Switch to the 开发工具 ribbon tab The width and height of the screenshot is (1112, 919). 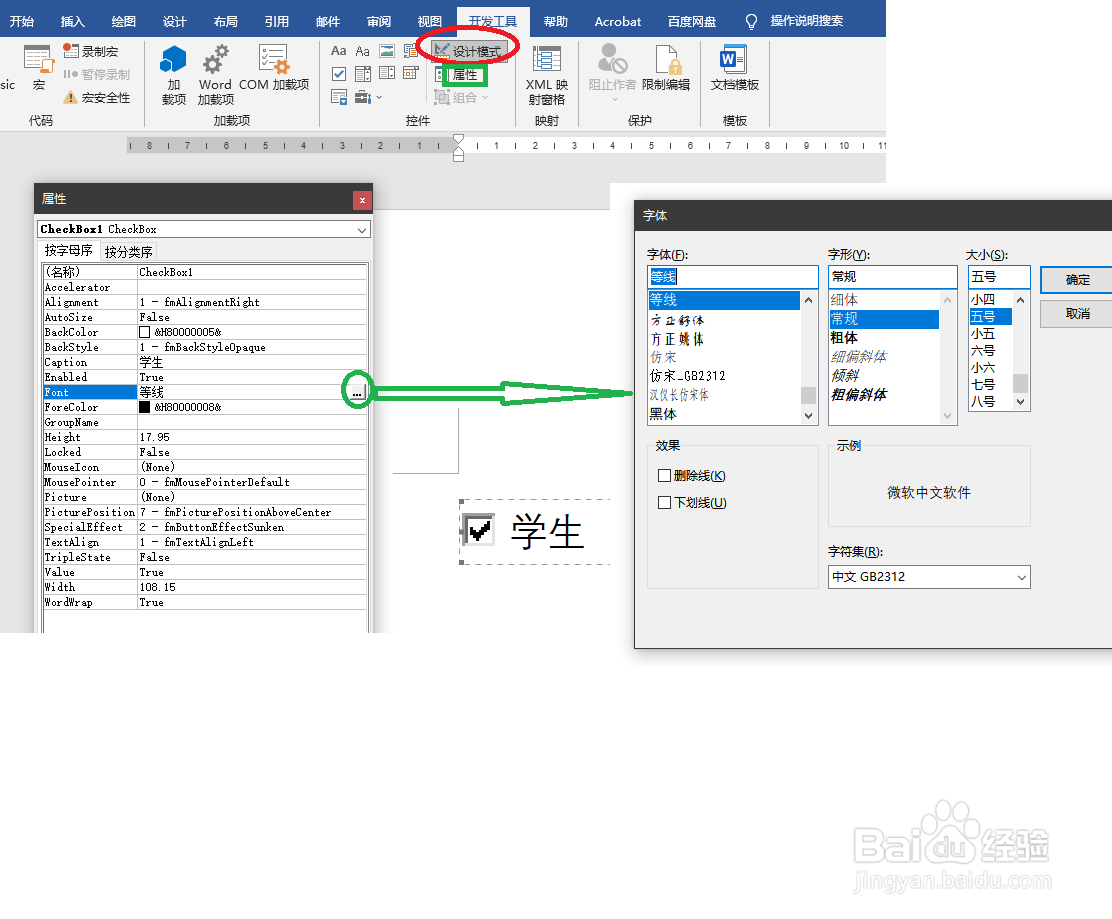pyautogui.click(x=493, y=21)
